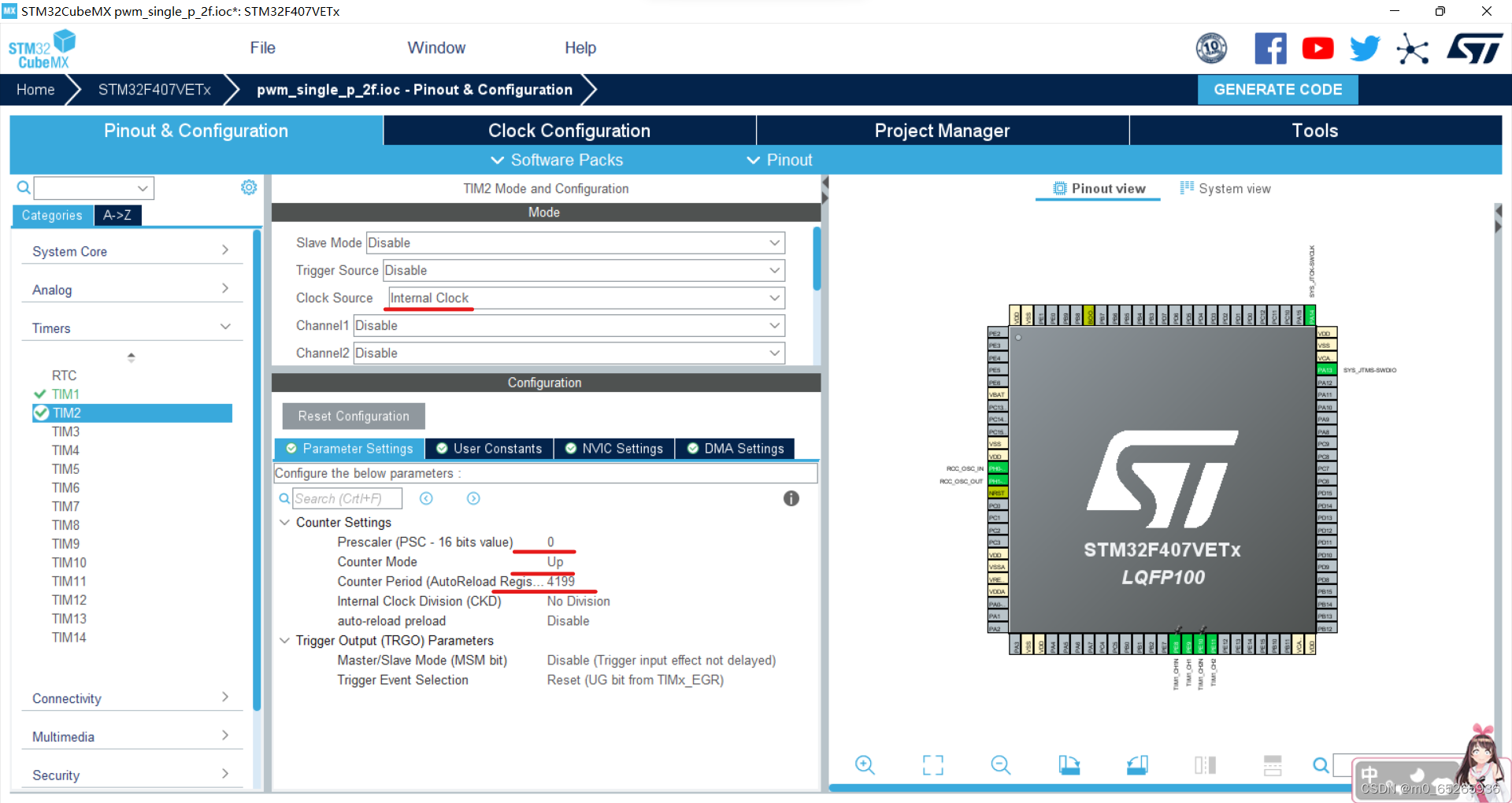
Task: Click pinout pin search magnifier
Action: 1321,764
